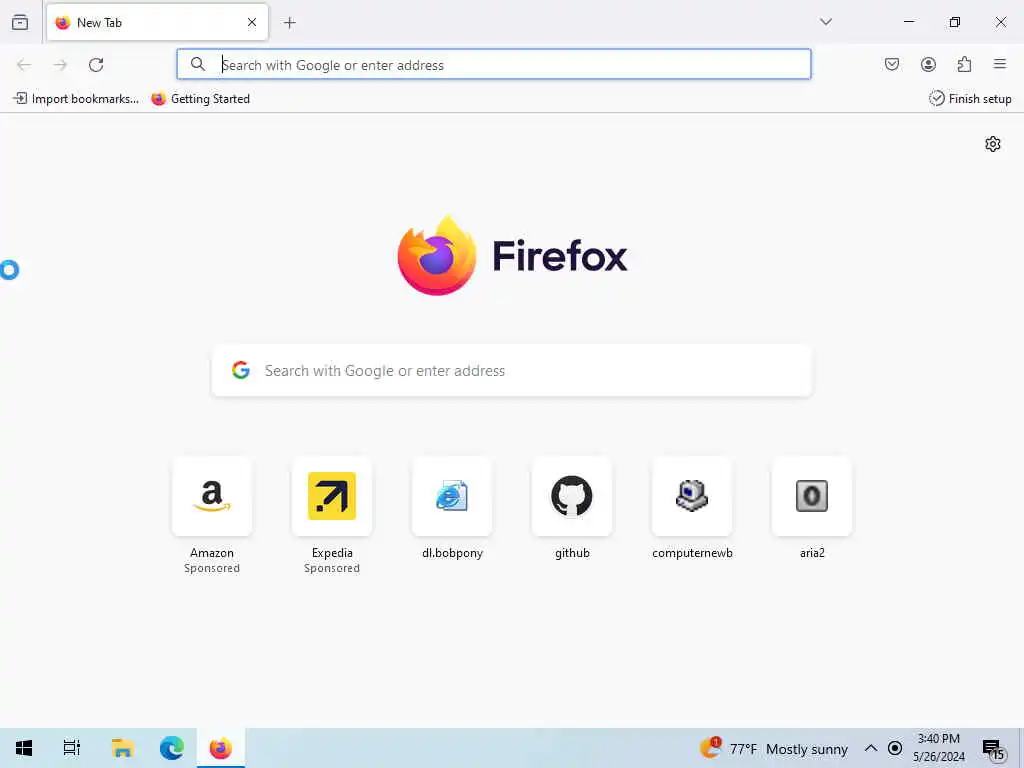Screen dimensions: 1024x768
Task: Click the page Google search box
Action: pyautogui.click(x=512, y=370)
